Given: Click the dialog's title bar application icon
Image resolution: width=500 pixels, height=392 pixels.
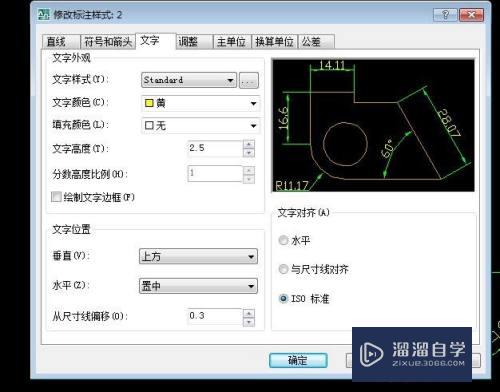Looking at the screenshot, I should click(x=44, y=15).
